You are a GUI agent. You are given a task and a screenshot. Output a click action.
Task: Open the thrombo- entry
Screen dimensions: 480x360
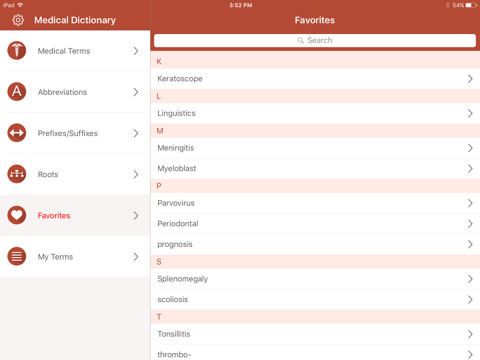(x=315, y=353)
